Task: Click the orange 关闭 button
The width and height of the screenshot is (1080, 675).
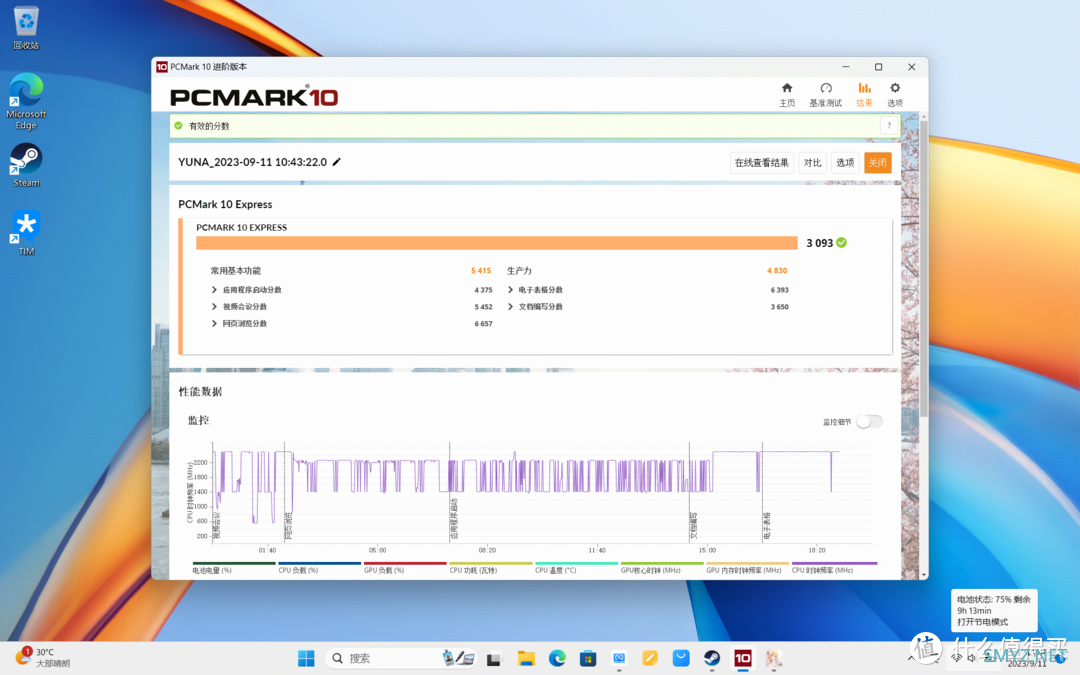Action: click(x=878, y=163)
